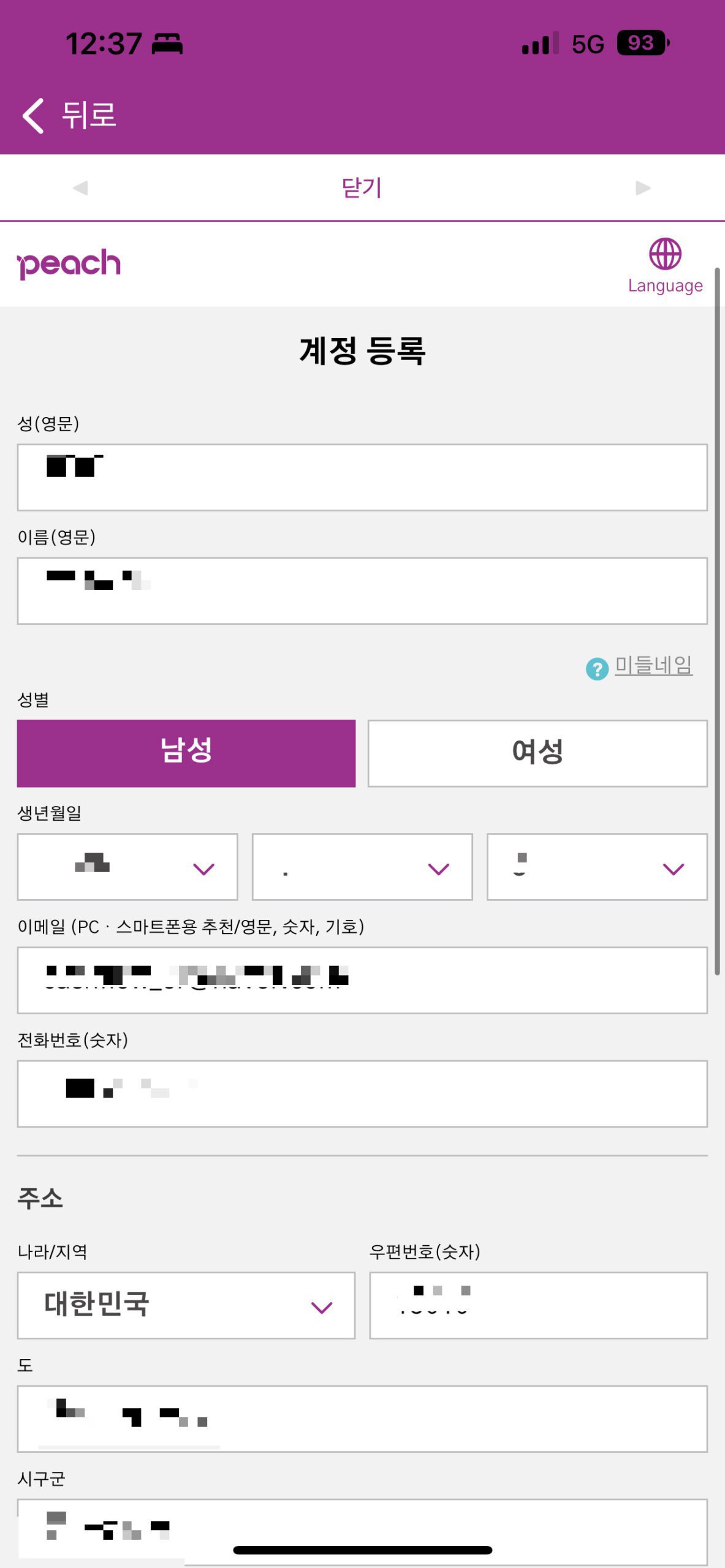This screenshot has height=1568, width=725.
Task: Tap the 닫기 menu item
Action: [362, 187]
